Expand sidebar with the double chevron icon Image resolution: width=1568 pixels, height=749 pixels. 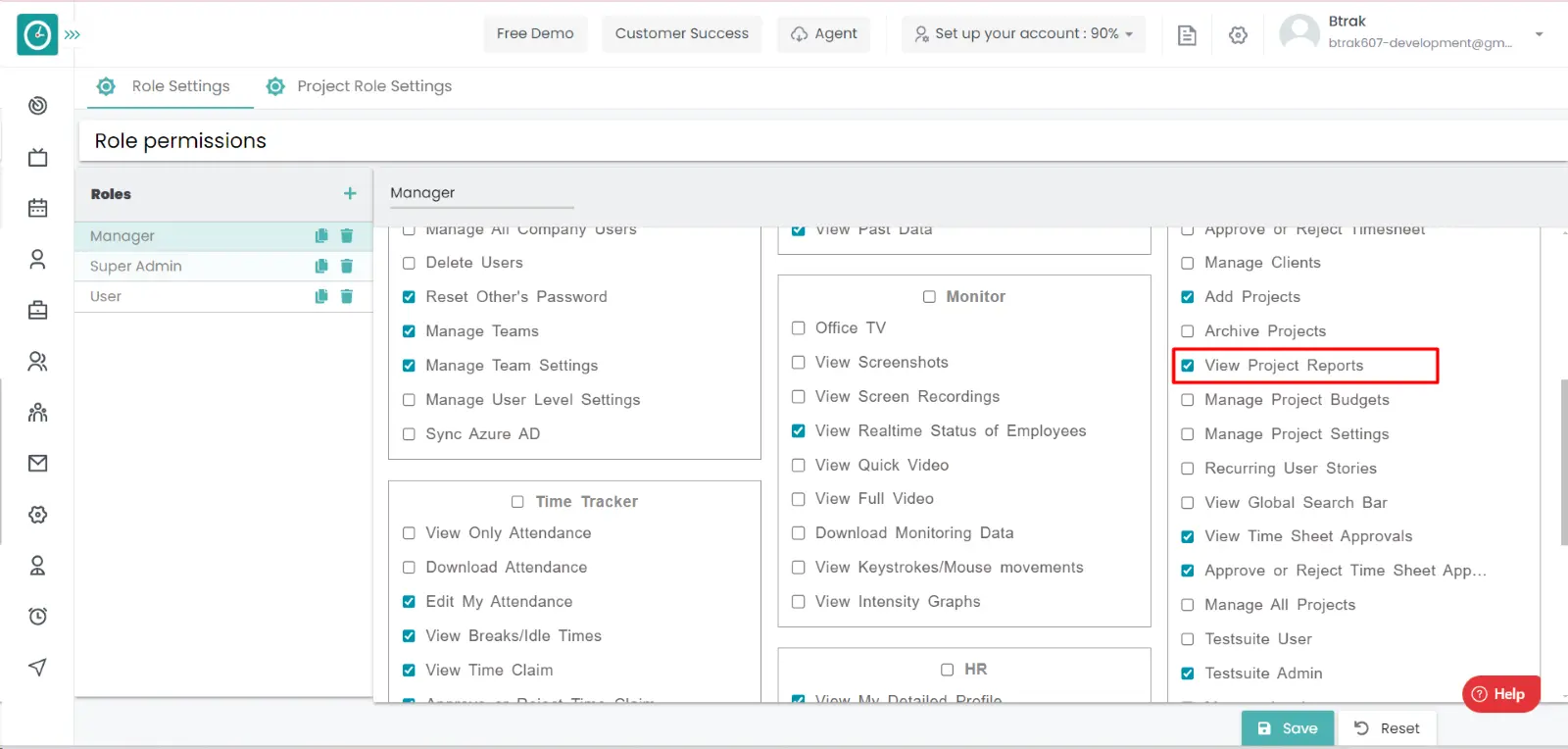(x=73, y=34)
